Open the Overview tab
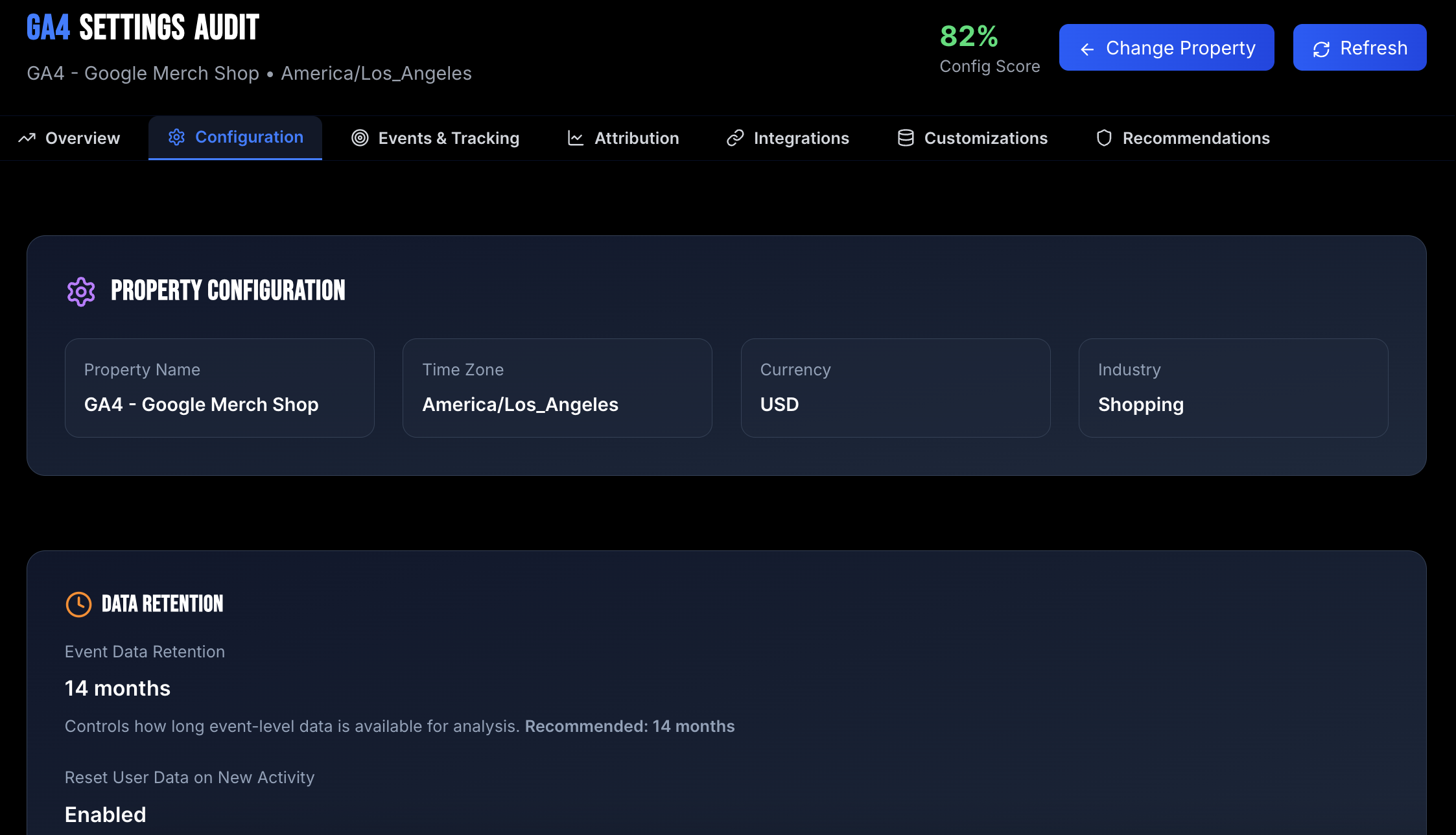The width and height of the screenshot is (1456, 835). pos(69,138)
